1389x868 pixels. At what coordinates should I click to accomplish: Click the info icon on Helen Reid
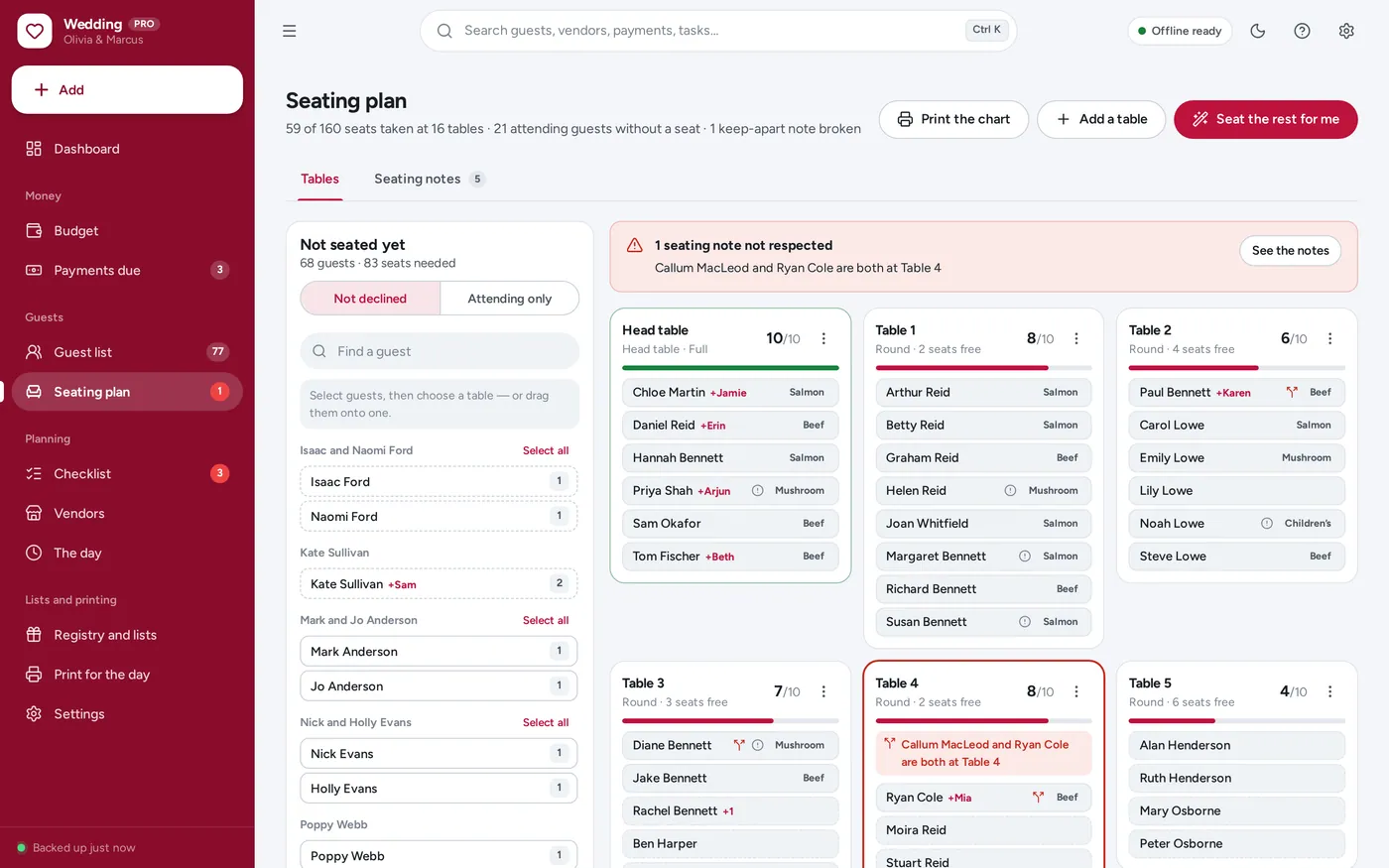click(1011, 490)
